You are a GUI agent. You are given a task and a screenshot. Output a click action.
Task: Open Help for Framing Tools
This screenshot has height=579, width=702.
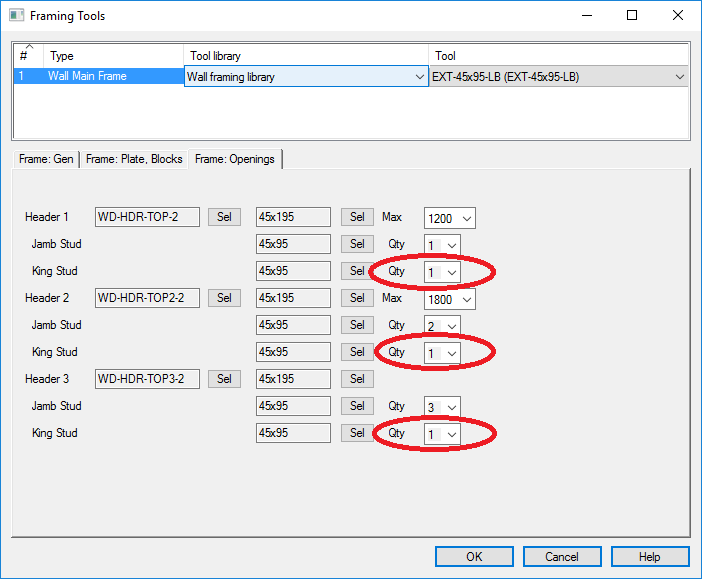click(650, 556)
